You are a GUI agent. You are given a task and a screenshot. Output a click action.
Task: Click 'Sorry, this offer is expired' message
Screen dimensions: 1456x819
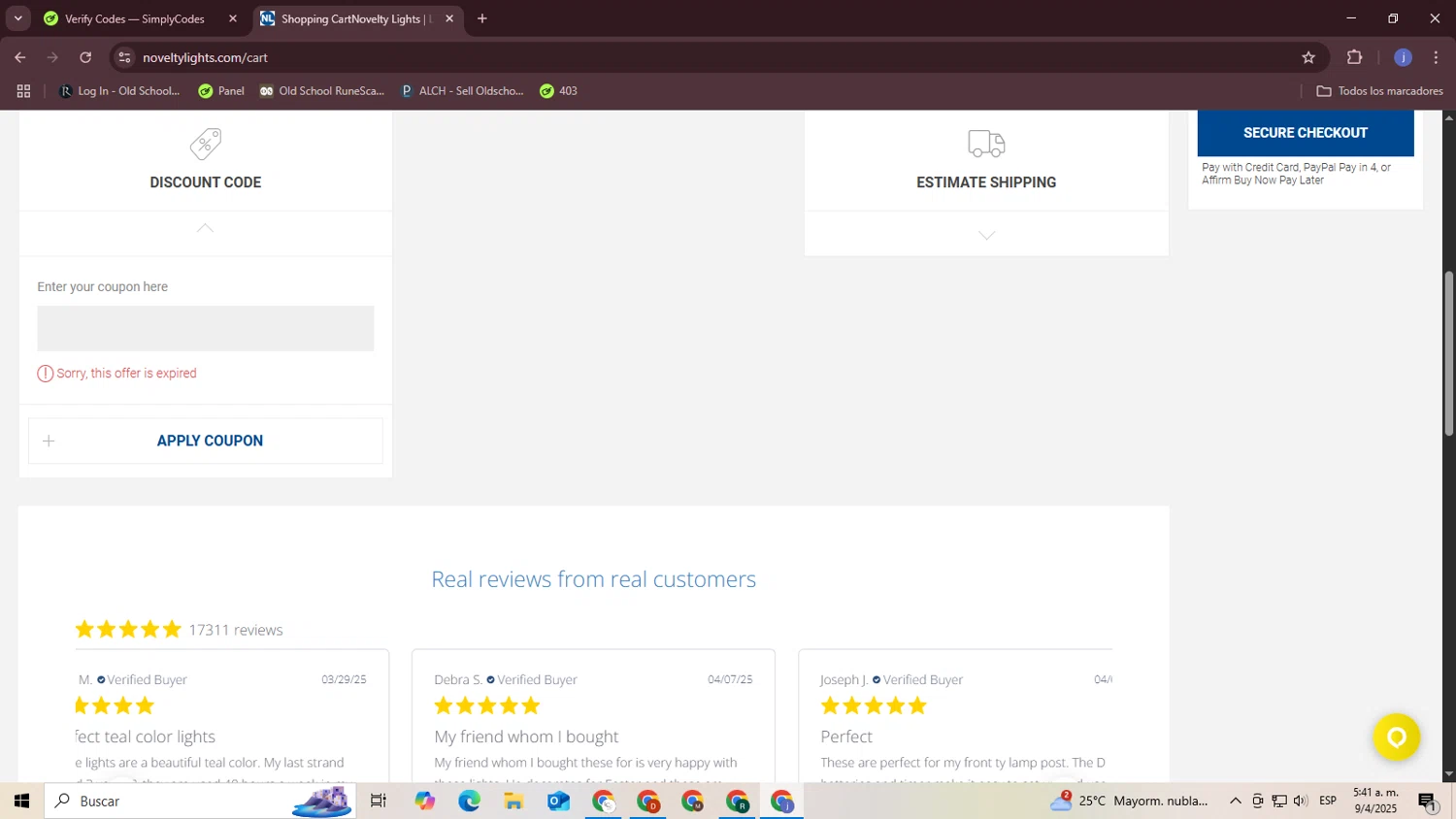127,374
